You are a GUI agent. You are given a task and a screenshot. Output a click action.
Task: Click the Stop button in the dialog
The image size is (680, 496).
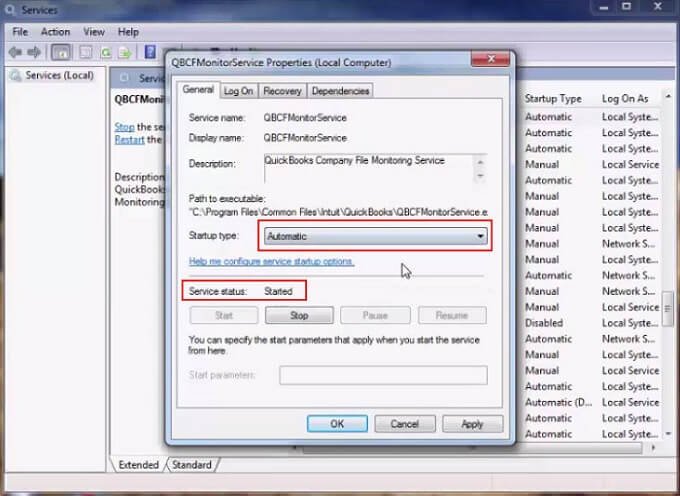click(x=299, y=315)
